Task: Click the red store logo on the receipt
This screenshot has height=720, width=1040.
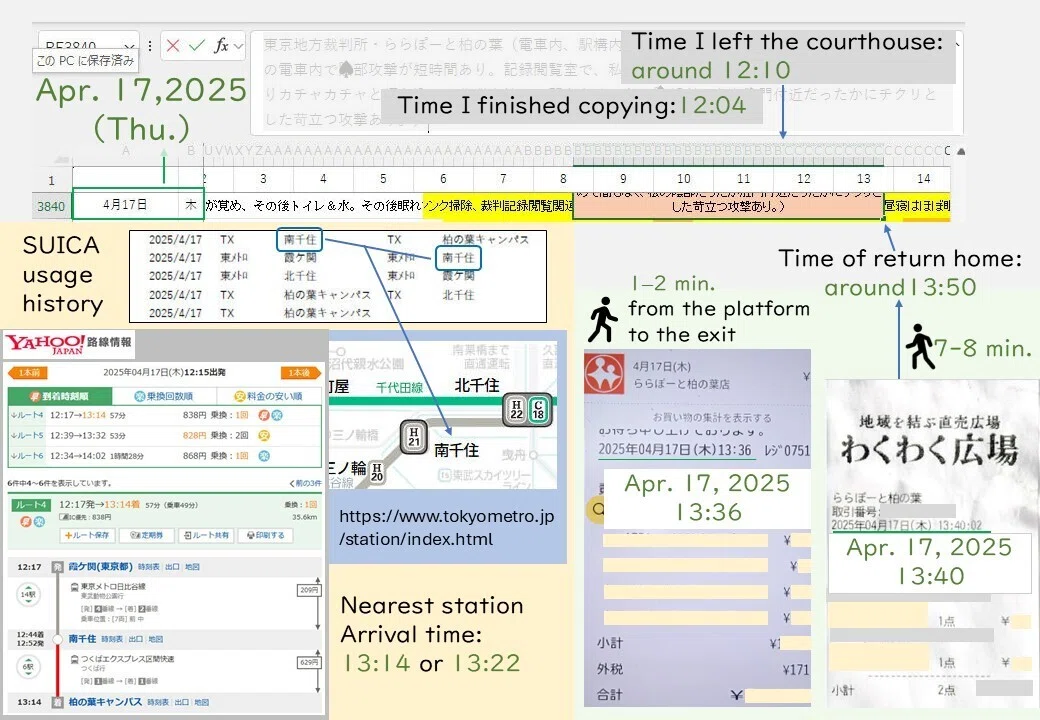Action: click(x=604, y=373)
